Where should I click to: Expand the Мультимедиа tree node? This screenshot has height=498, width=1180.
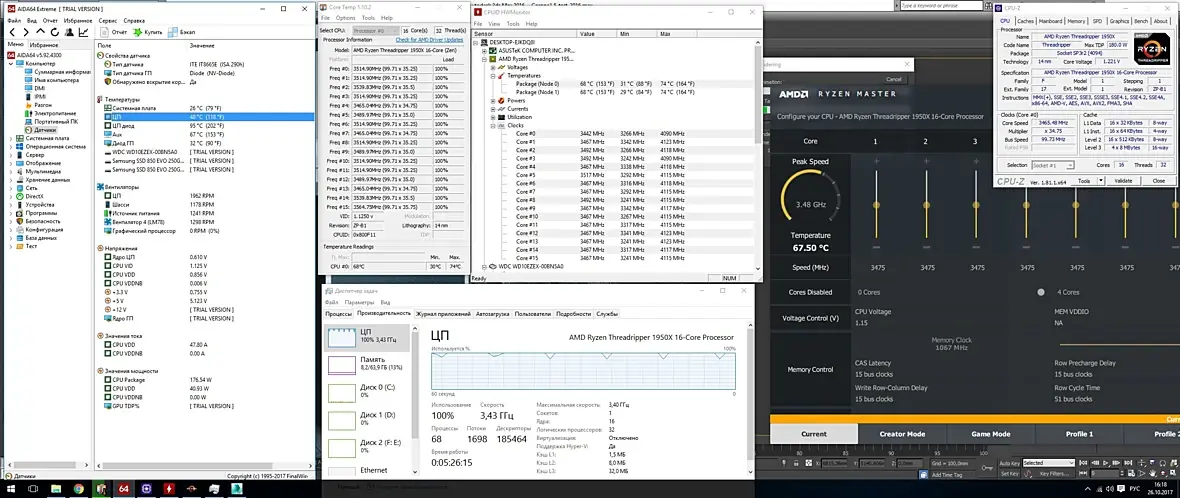[11, 172]
